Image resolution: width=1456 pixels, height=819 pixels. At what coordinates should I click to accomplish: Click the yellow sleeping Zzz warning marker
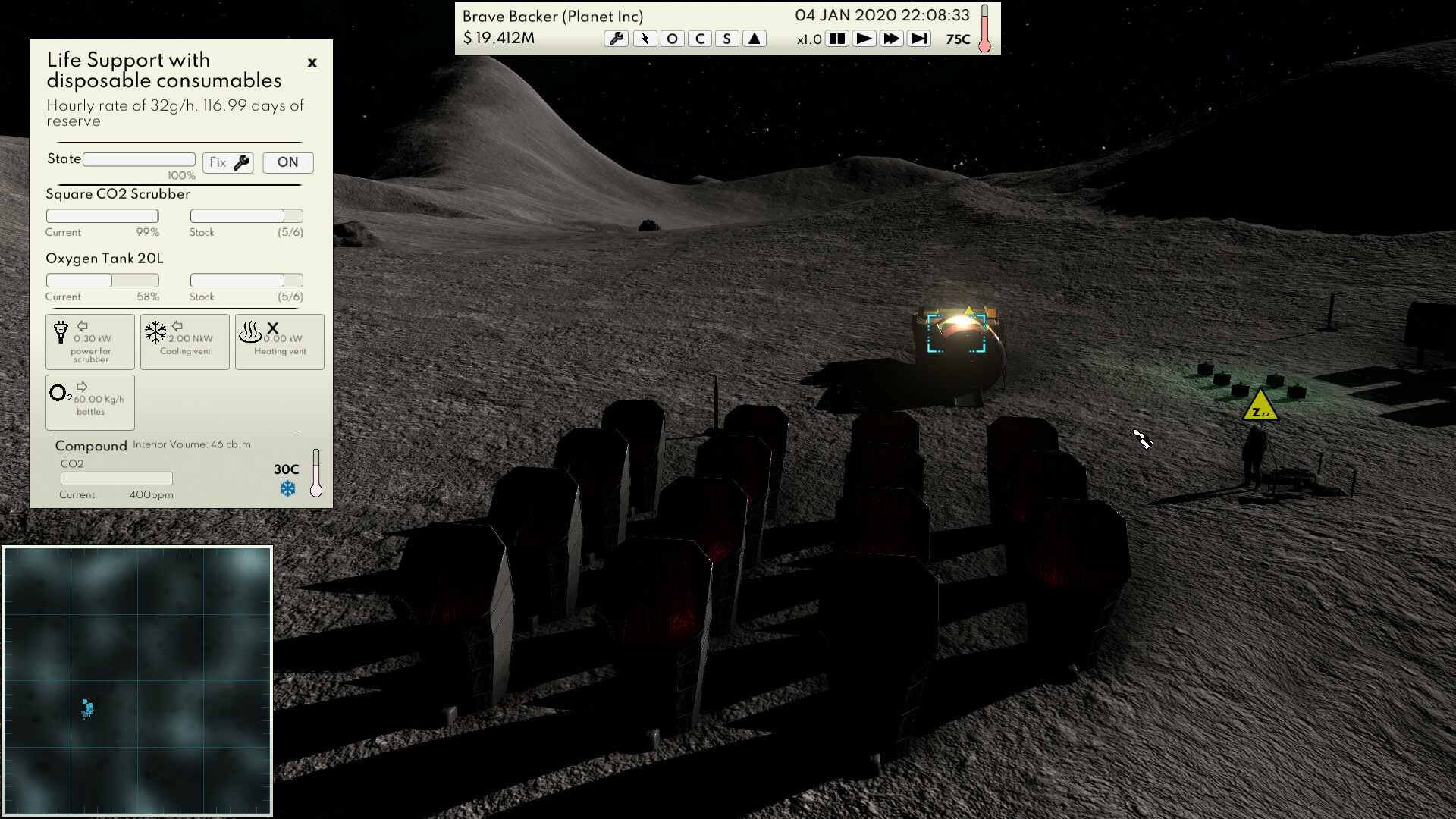1260,407
